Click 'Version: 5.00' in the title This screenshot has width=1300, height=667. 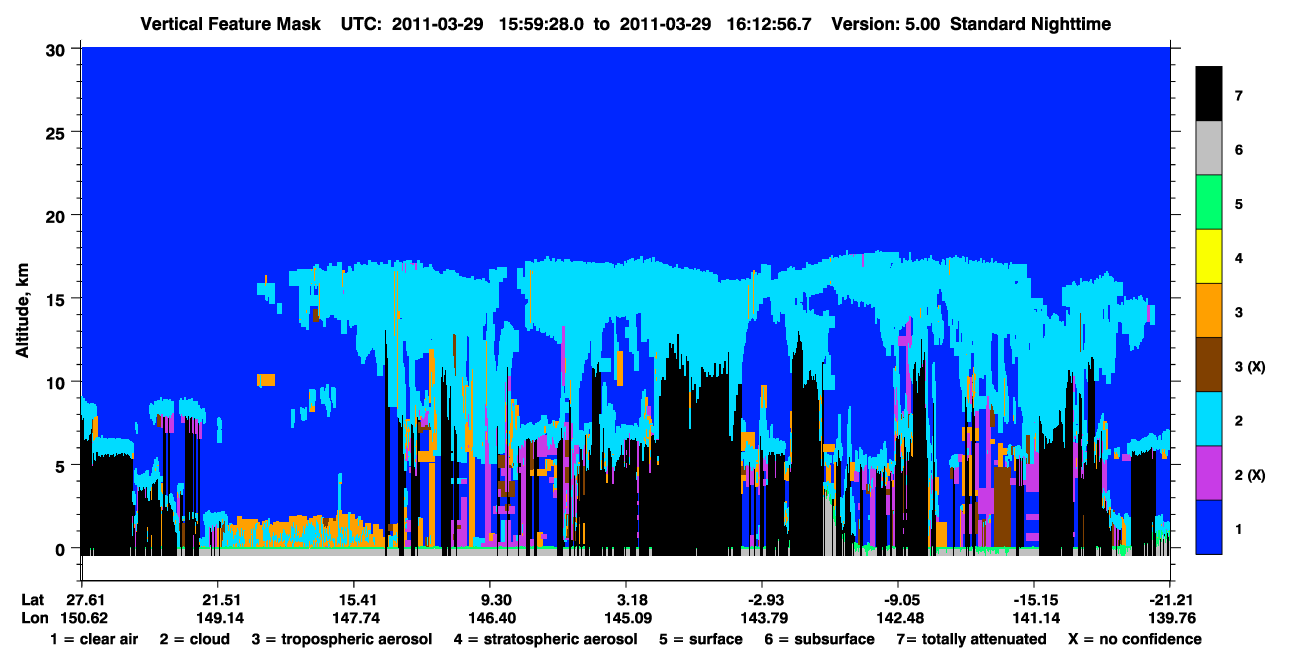(884, 23)
